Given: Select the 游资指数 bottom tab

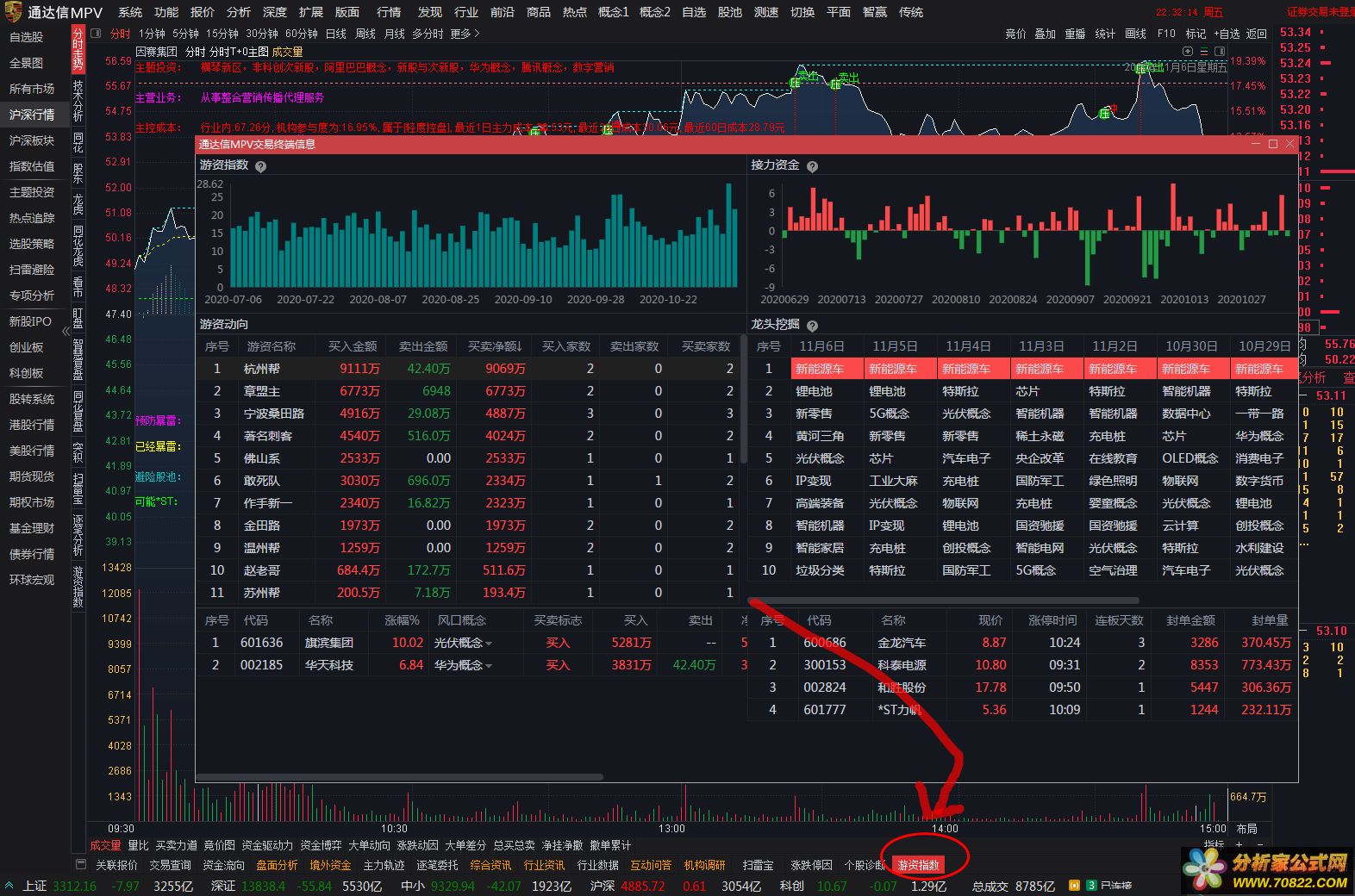Looking at the screenshot, I should (919, 865).
